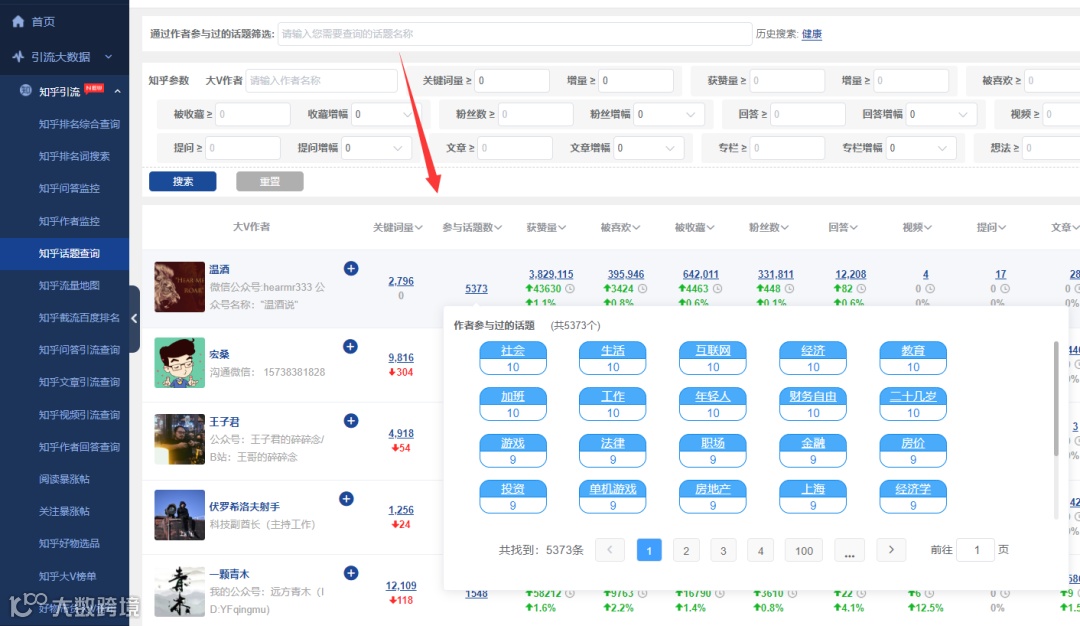Open 知乎文章引流查询 menu item
Screen dimensions: 1080x626
[79, 382]
